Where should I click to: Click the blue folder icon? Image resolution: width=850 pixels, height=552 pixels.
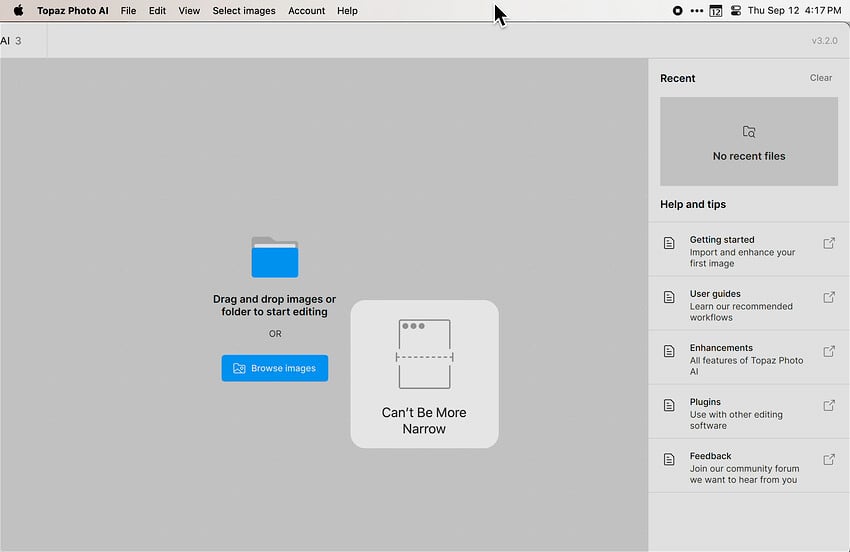pyautogui.click(x=275, y=257)
